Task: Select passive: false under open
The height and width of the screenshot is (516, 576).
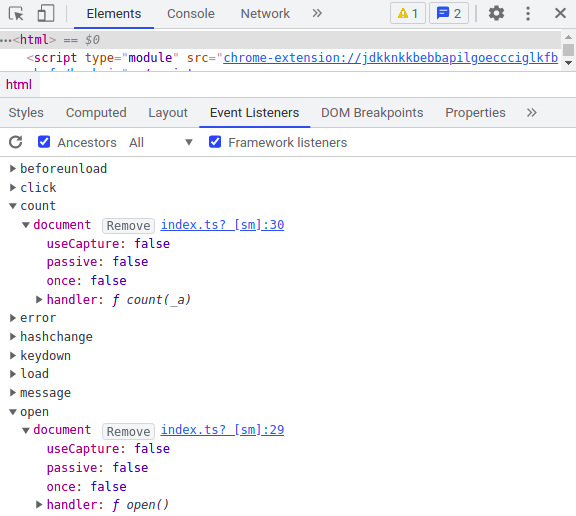Action: [x=97, y=468]
